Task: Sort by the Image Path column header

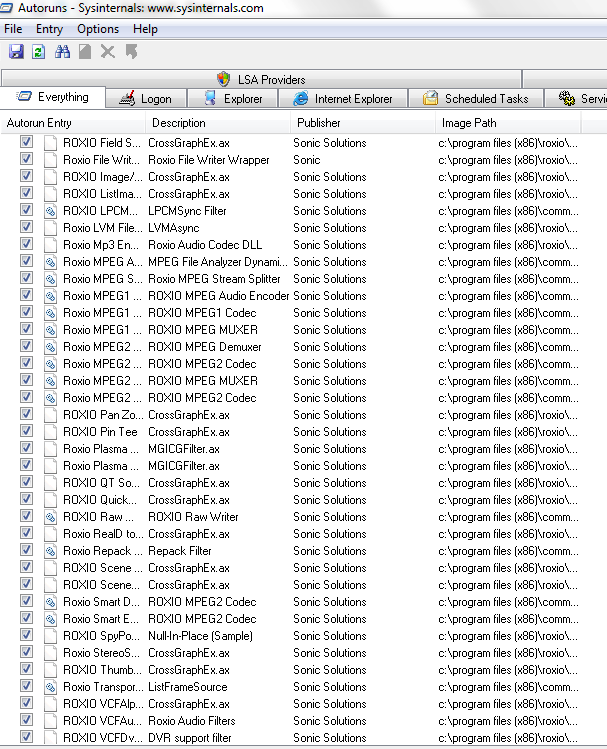Action: 508,123
